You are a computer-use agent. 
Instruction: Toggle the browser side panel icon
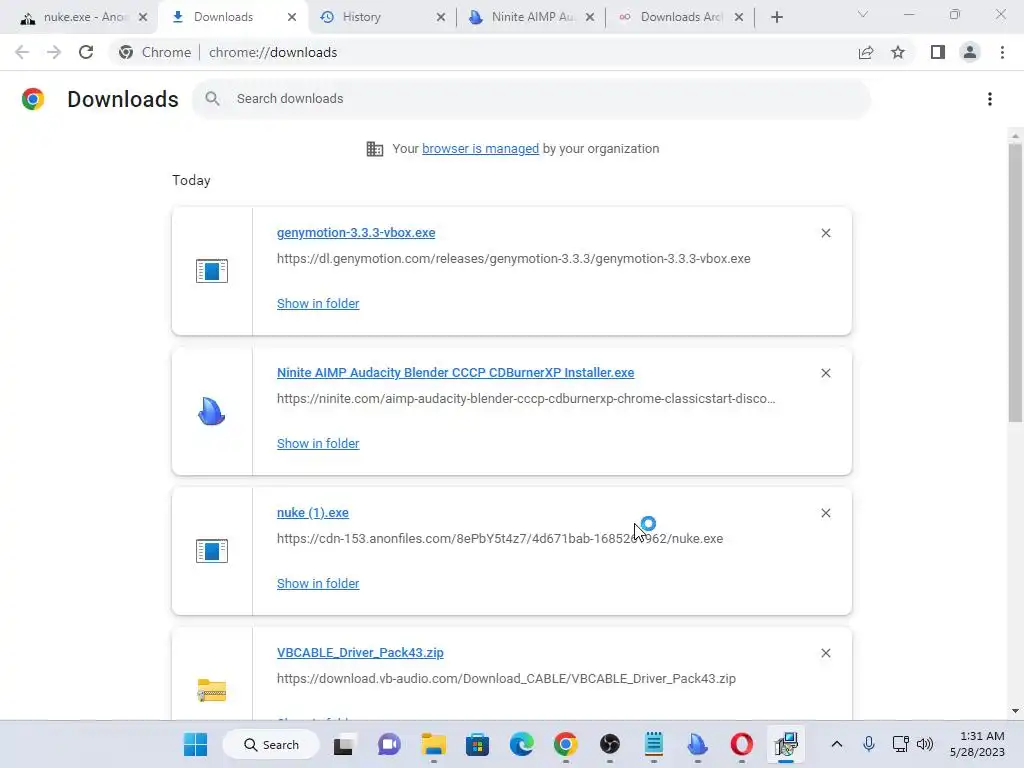[x=938, y=52]
